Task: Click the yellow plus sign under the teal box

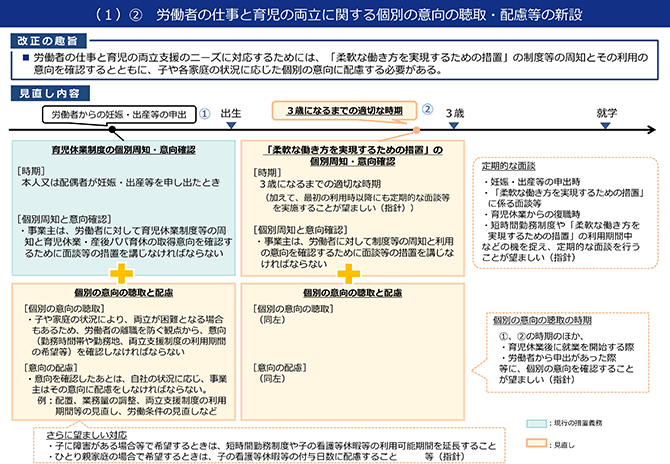Action: pyautogui.click(x=121, y=273)
